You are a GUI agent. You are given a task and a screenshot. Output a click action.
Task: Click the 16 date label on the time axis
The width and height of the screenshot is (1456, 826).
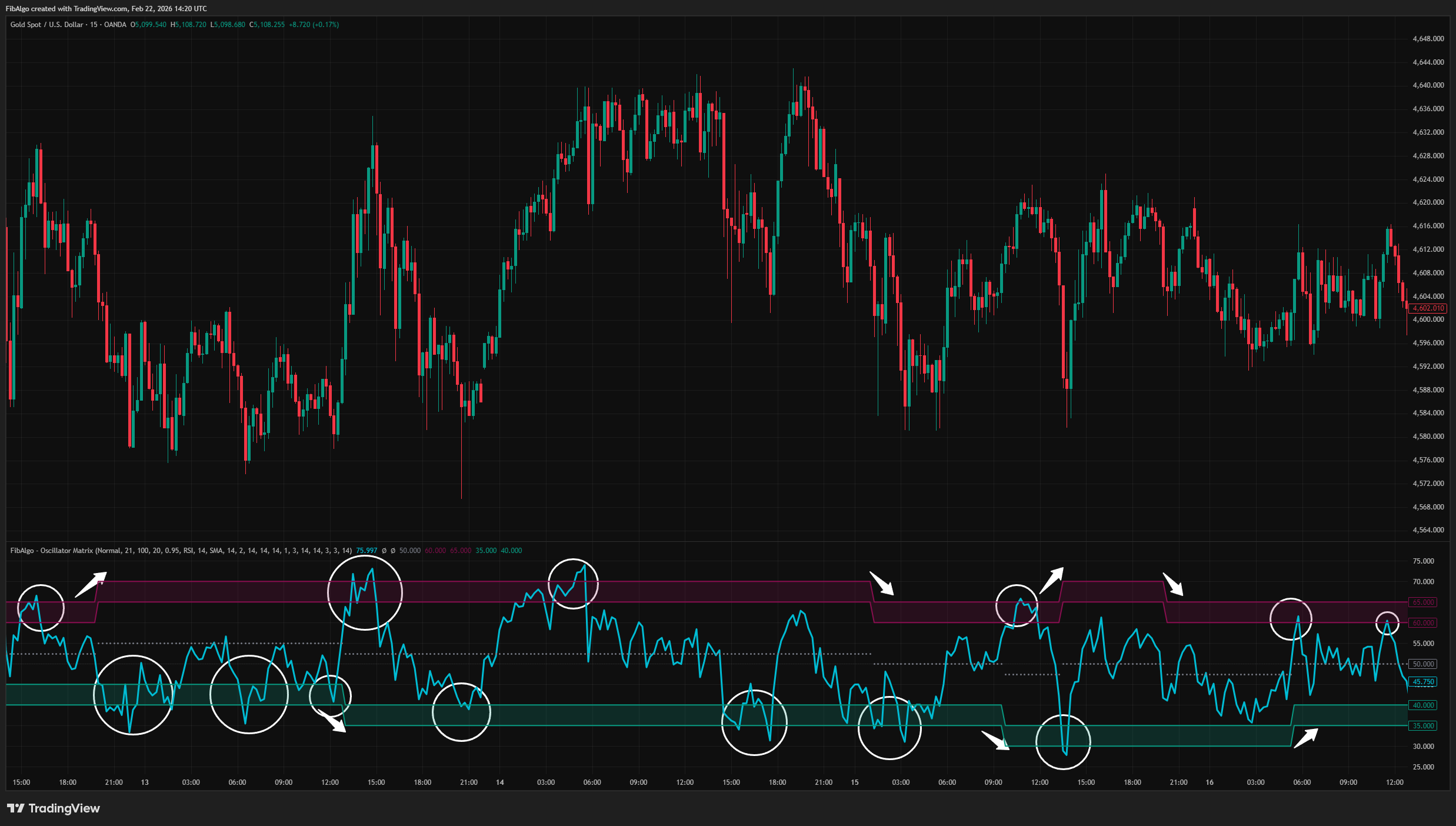(x=1210, y=782)
